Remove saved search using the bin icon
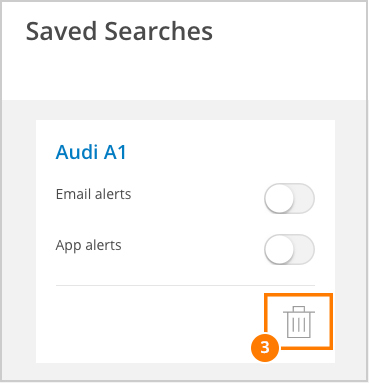This screenshot has height=383, width=369. 299,322
